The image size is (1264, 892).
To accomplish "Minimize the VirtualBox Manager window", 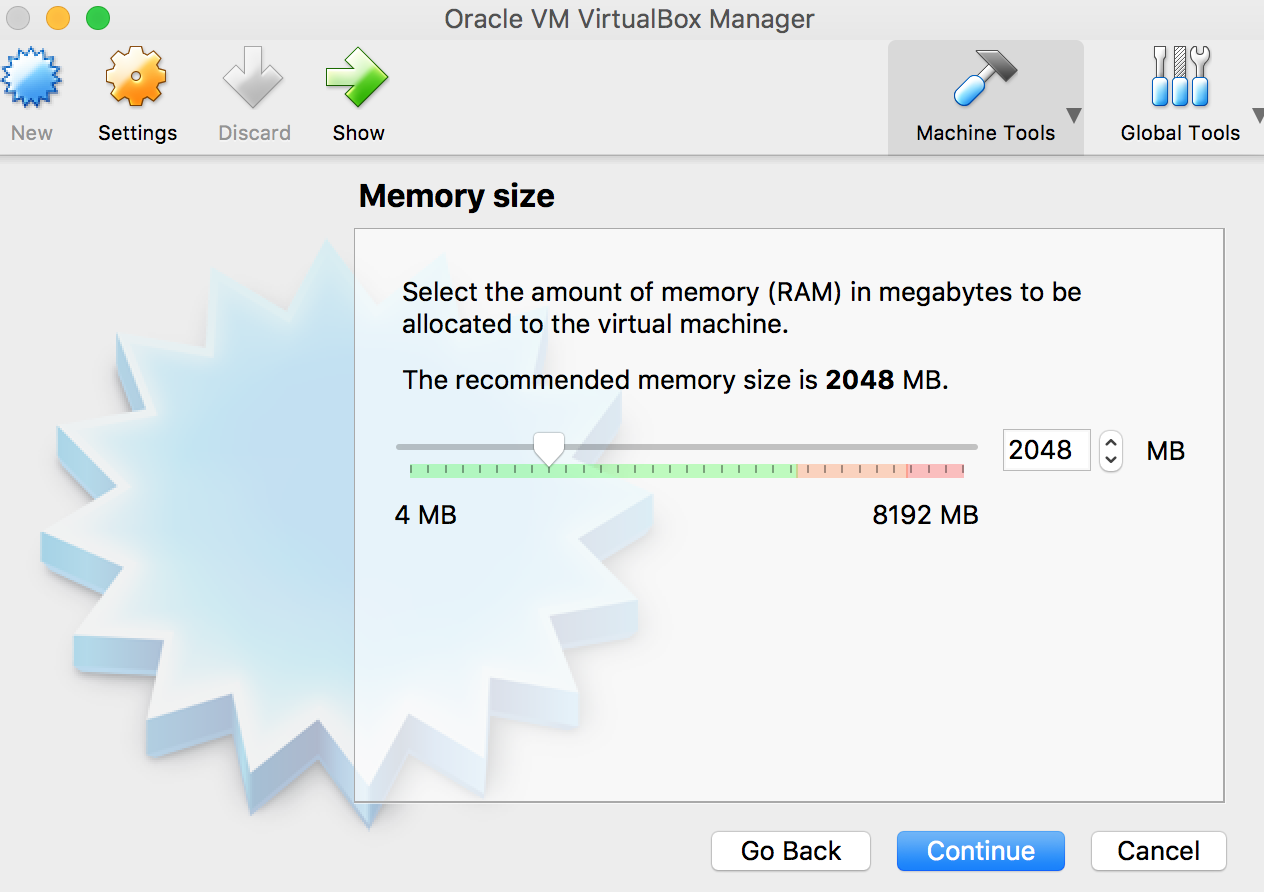I will (58, 18).
